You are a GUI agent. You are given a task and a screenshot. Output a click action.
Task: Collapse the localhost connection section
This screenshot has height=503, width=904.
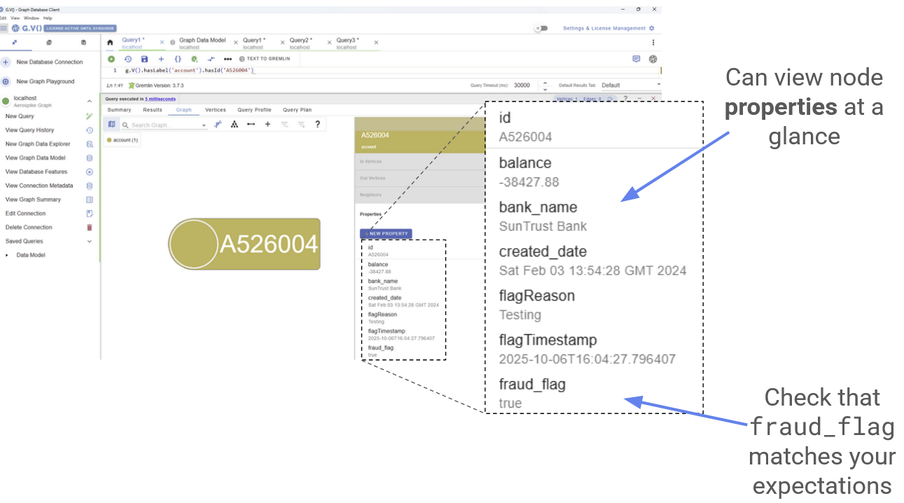coord(90,100)
